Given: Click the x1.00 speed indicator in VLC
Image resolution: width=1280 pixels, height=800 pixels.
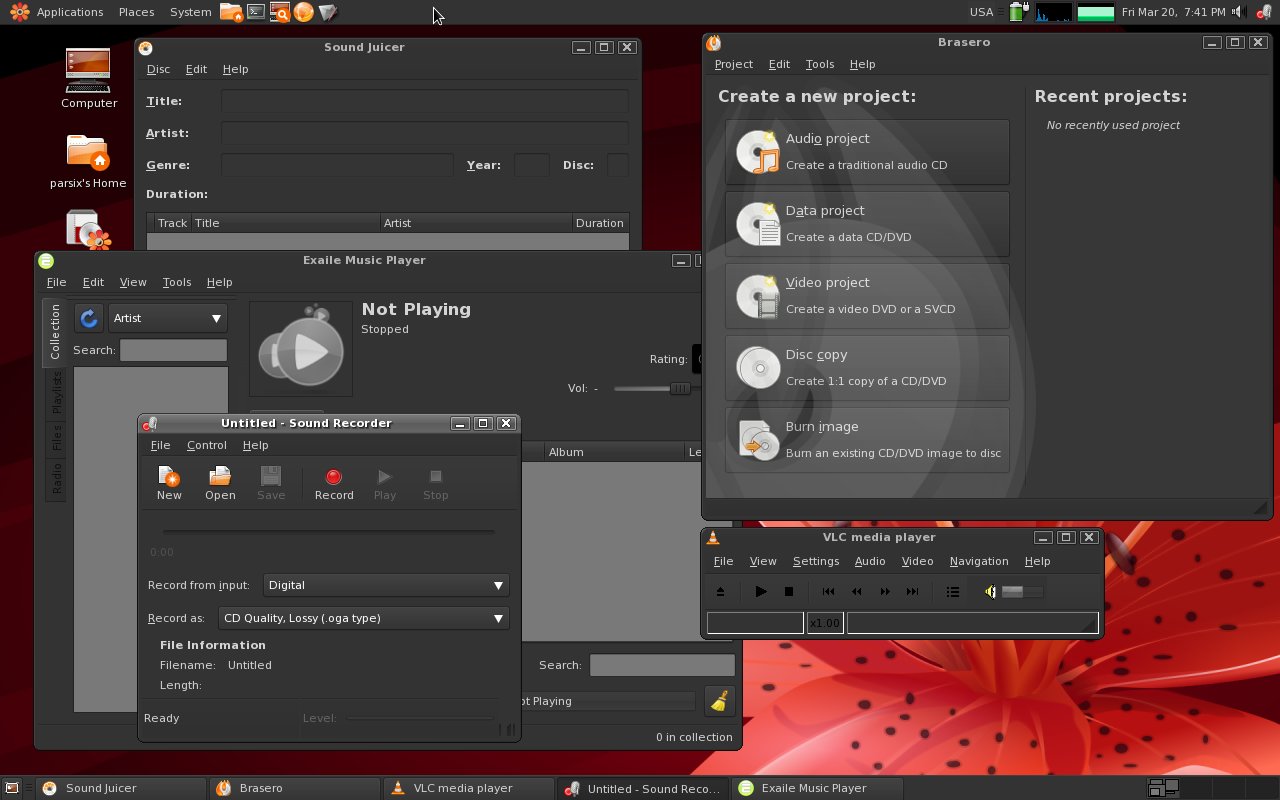Looking at the screenshot, I should (825, 623).
